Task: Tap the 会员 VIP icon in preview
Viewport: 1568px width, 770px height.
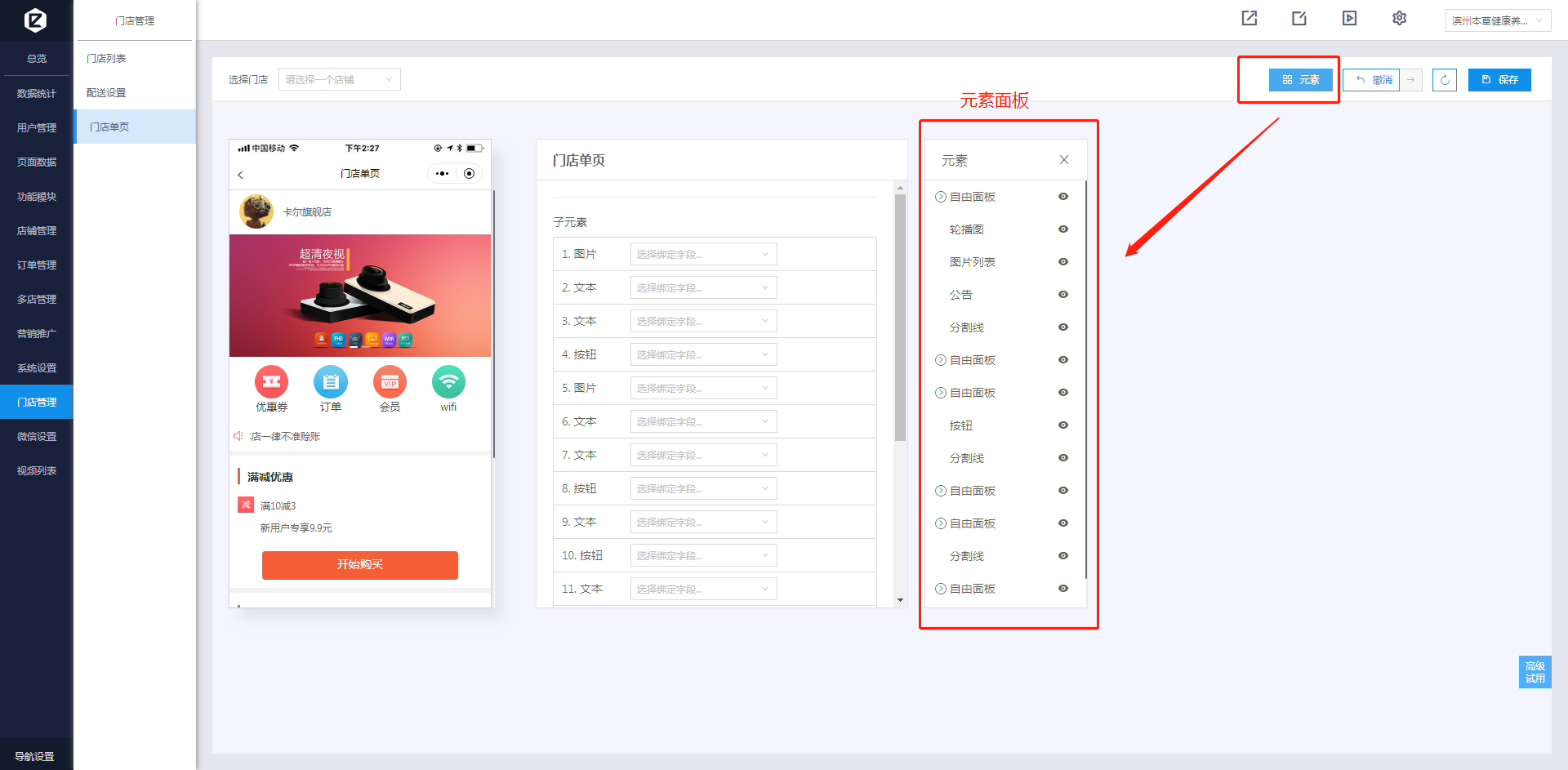Action: point(390,382)
